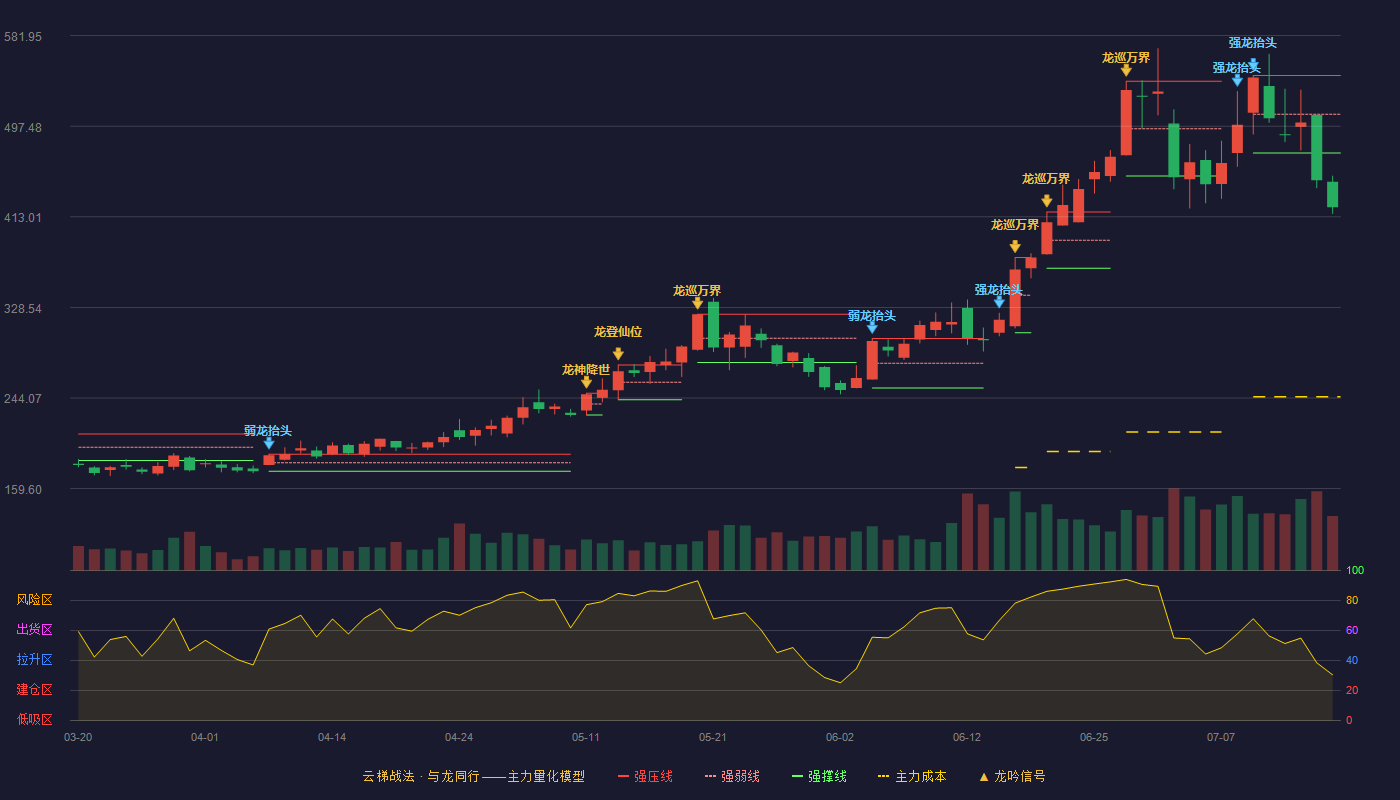The width and height of the screenshot is (1400, 800).
Task: Toggle the 云梯战法 主力量化模型 legend item
Action: 473,776
